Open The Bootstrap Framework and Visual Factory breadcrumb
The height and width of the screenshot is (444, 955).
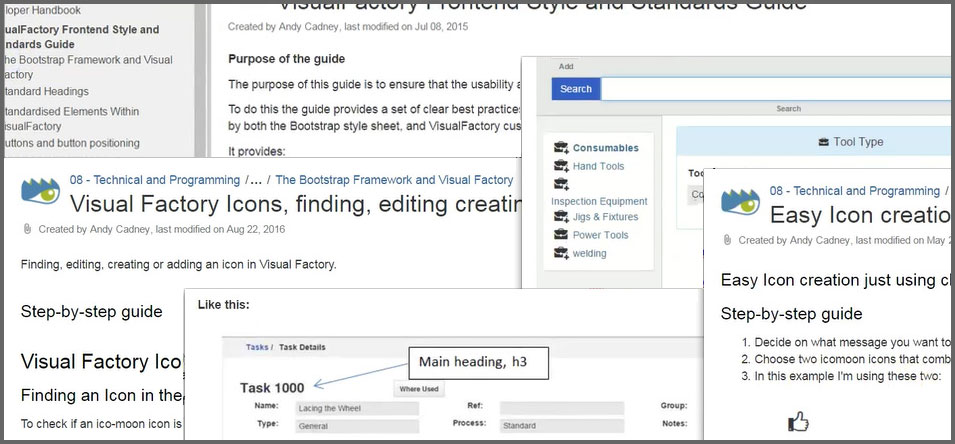click(x=394, y=180)
